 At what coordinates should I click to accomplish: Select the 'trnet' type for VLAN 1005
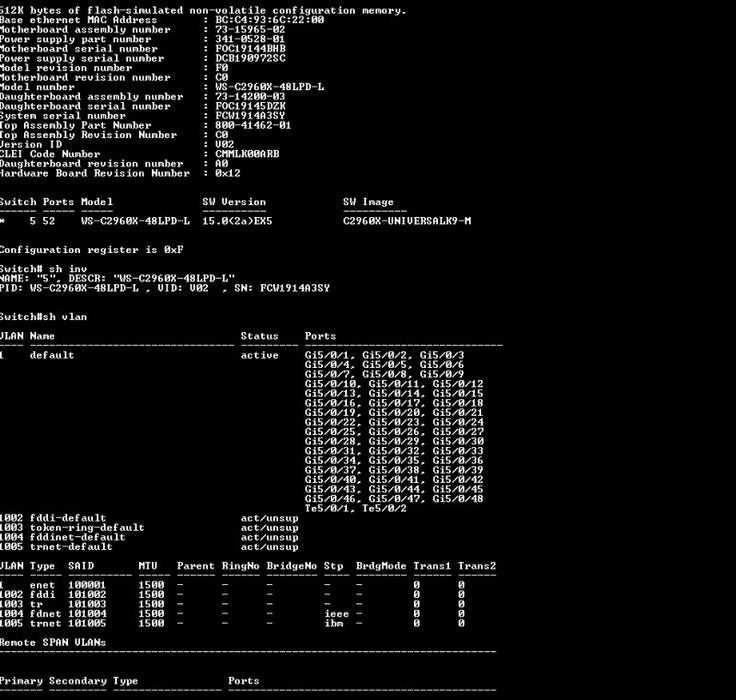46,623
